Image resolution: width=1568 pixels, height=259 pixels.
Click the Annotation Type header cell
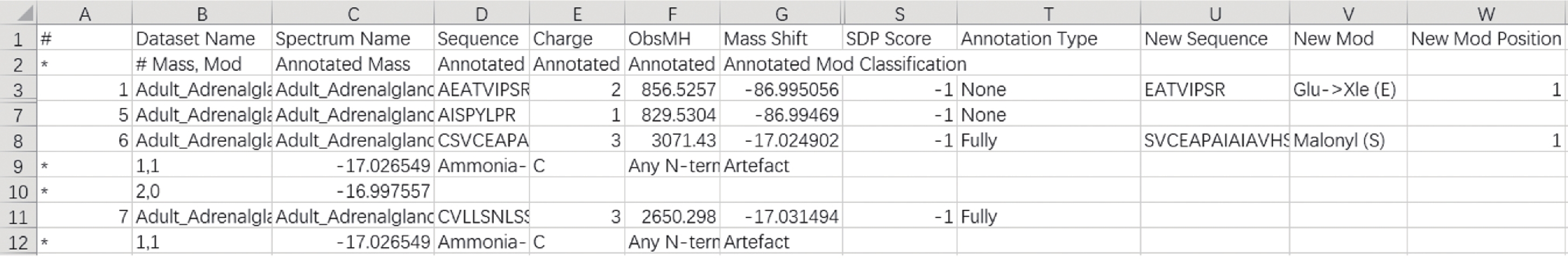[x=1048, y=38]
